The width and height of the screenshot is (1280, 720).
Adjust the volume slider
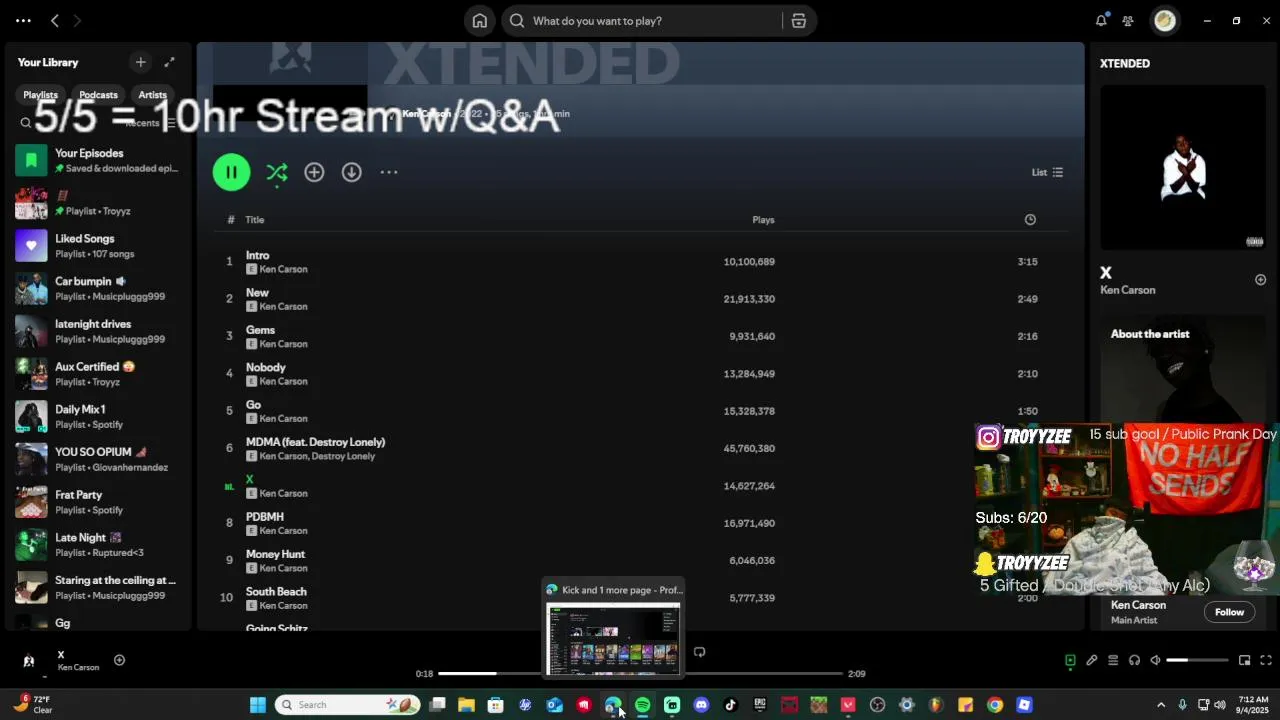coord(1197,660)
